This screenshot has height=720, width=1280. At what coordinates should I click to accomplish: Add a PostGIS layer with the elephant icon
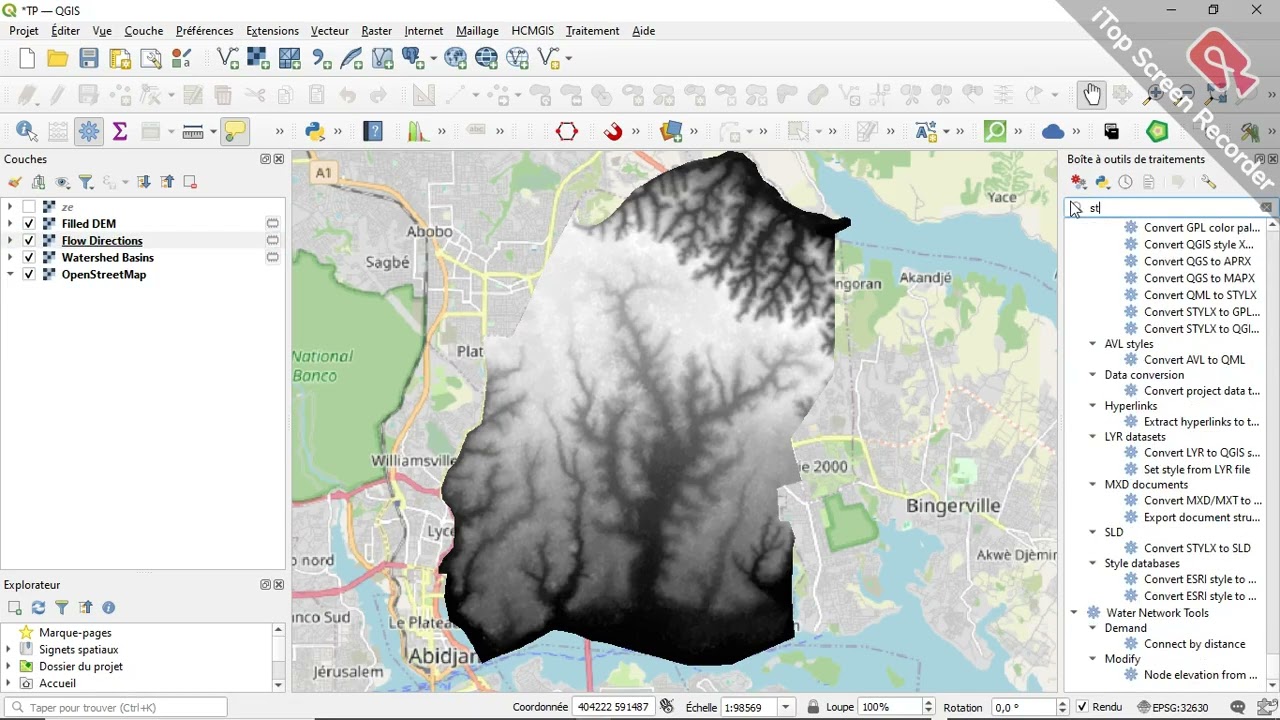414,59
